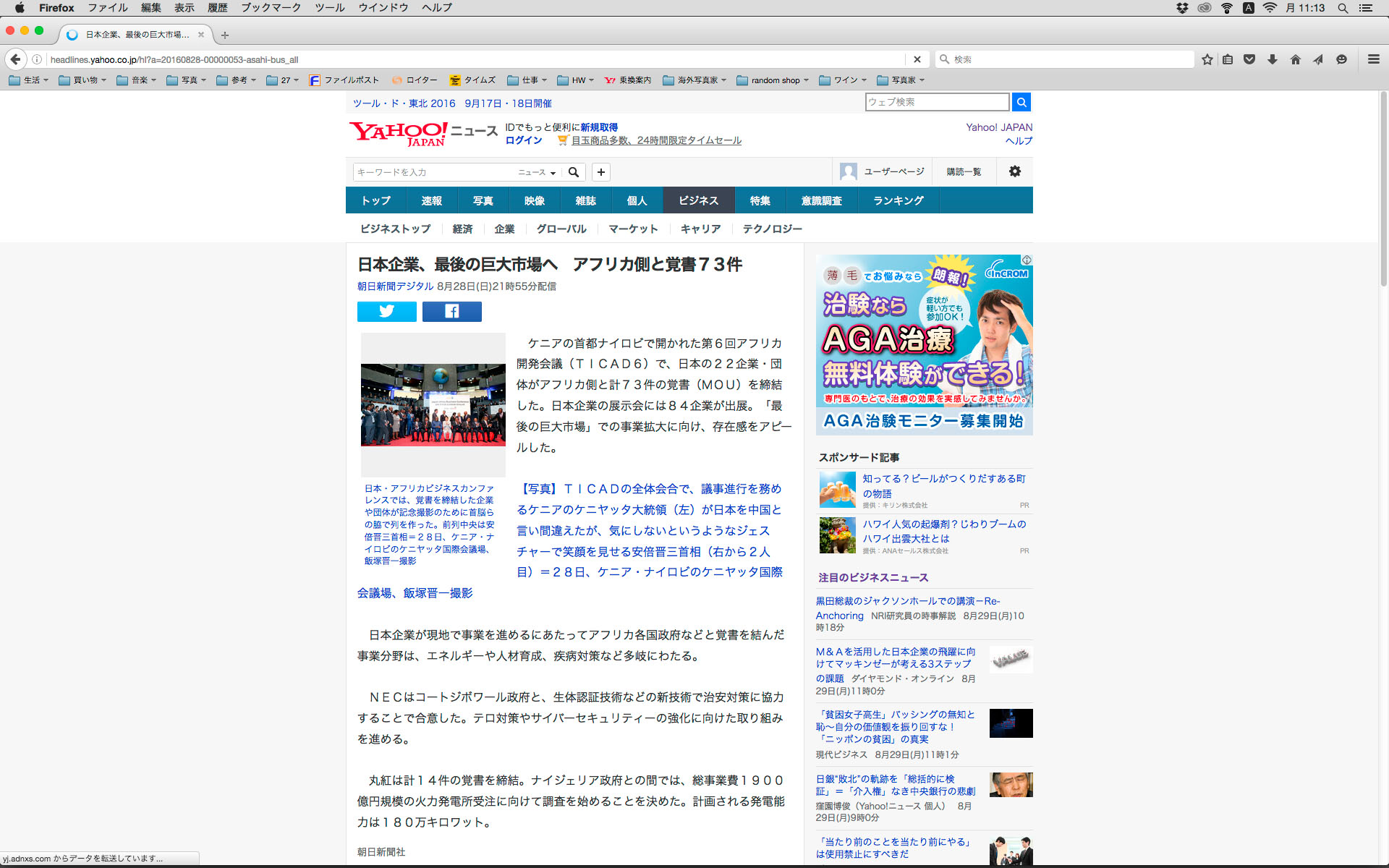Open the マーケット business subcategory link
This screenshot has height=868, width=1389.
click(632, 229)
